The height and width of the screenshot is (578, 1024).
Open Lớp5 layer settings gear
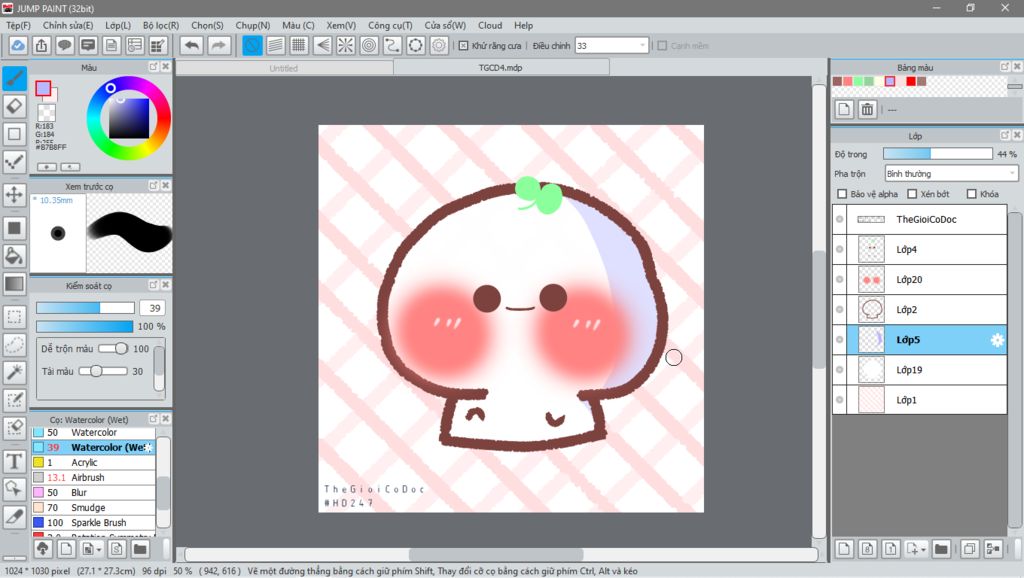(x=997, y=340)
